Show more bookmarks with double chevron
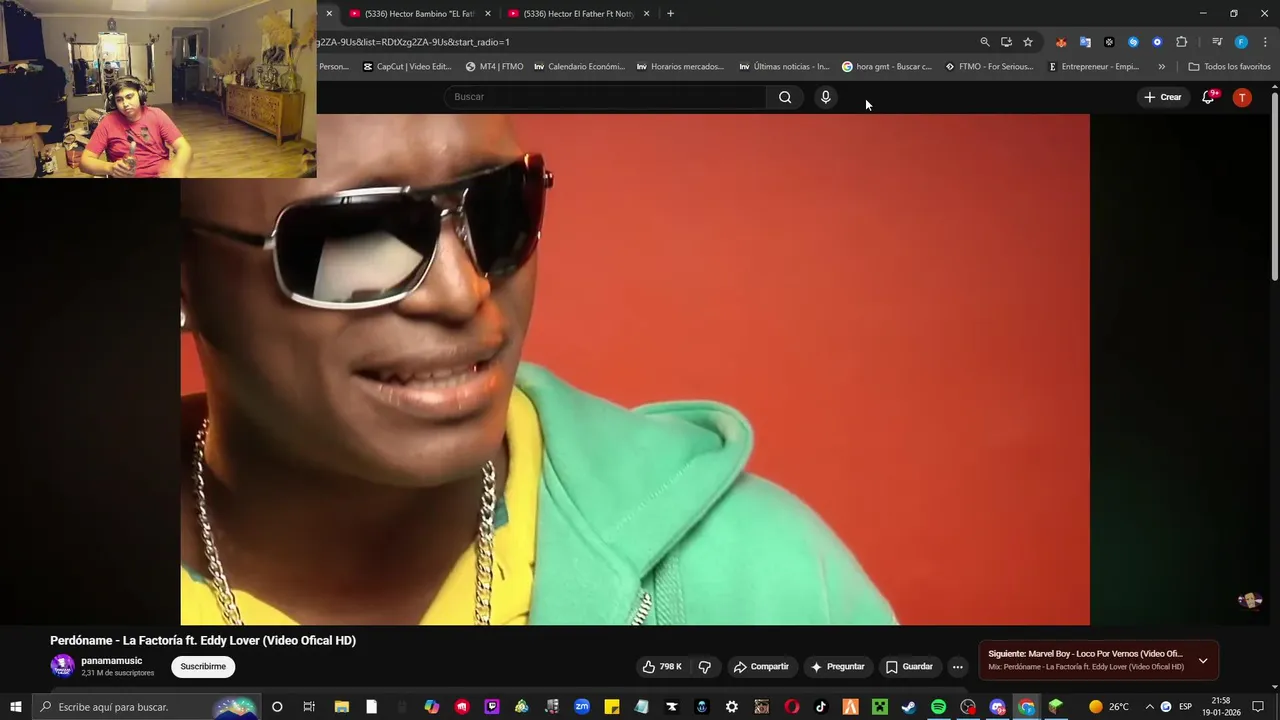Screen dimensions: 1280x720 coord(1161,67)
